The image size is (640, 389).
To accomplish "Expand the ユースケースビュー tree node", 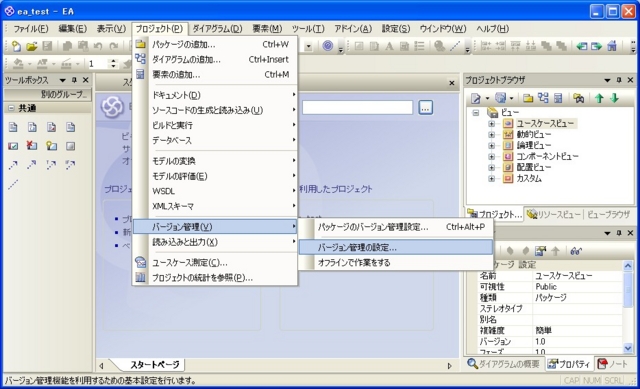I will pos(491,123).
